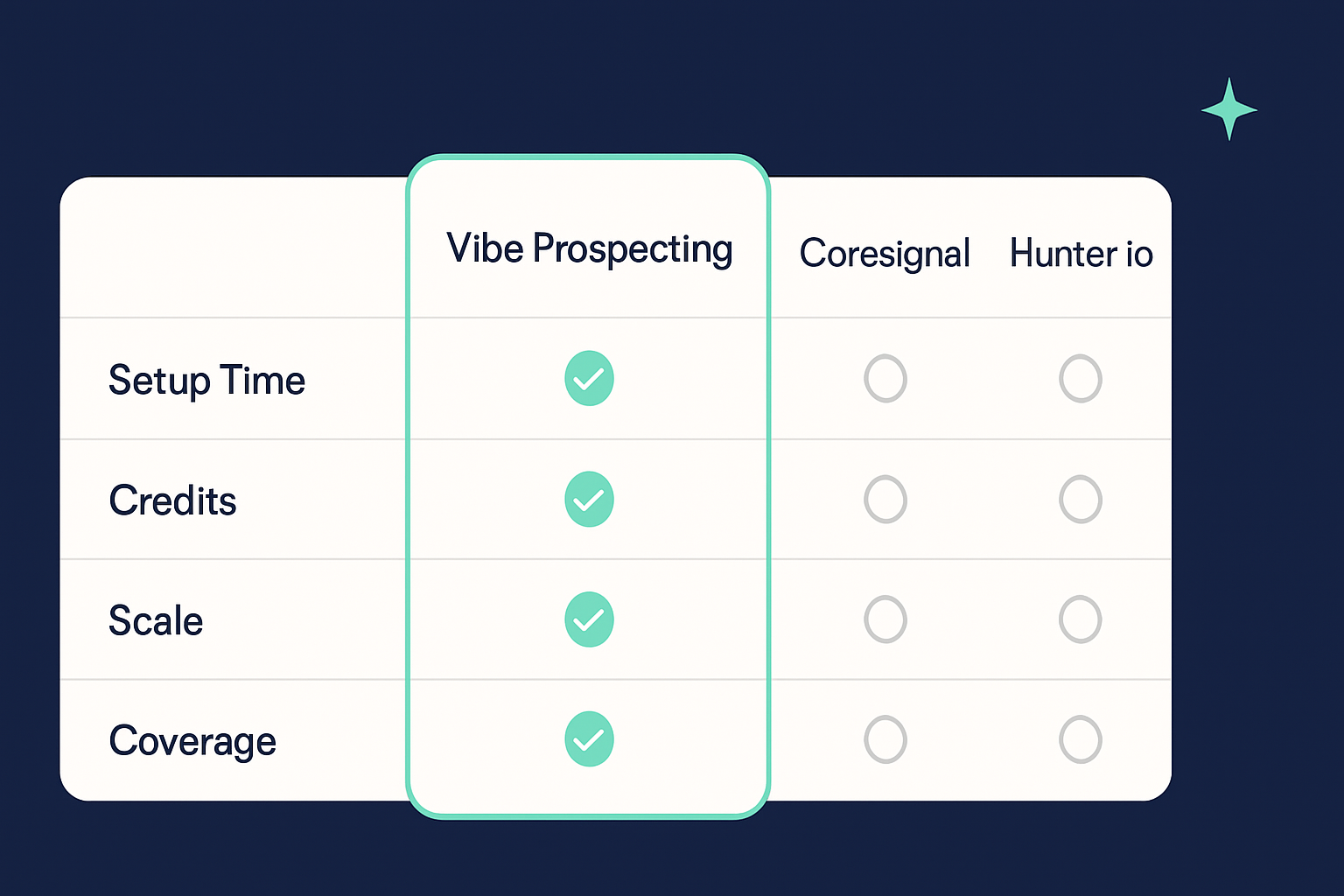Select Coresignal's Scale empty circle
The image size is (1344, 896).
885,619
